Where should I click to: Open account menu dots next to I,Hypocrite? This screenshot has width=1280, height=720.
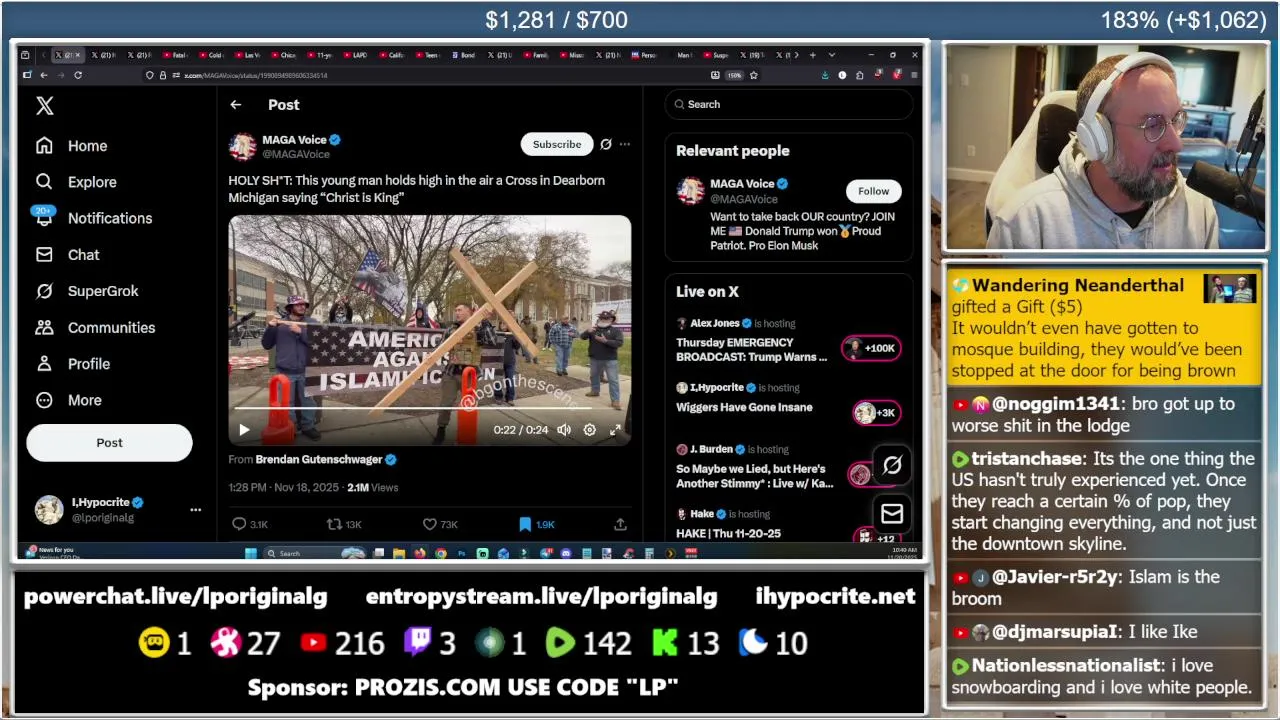pos(195,509)
